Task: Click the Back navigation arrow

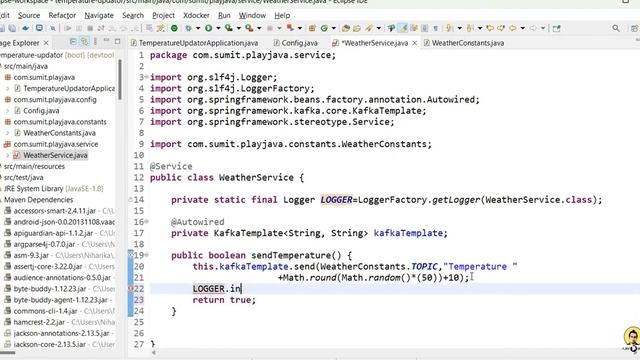Action: (x=512, y=28)
